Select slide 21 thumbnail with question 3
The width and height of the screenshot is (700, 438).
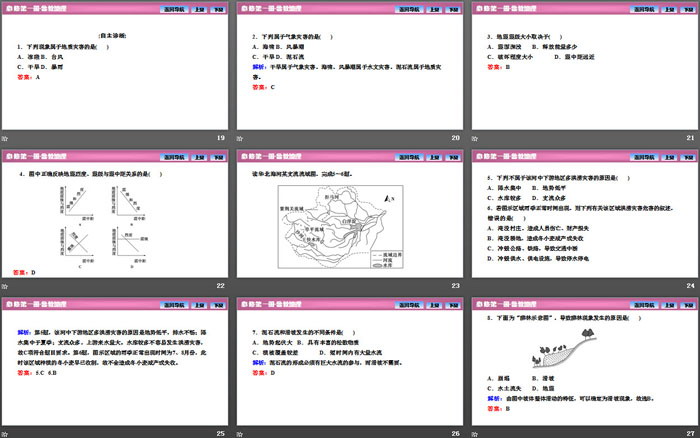[585, 66]
